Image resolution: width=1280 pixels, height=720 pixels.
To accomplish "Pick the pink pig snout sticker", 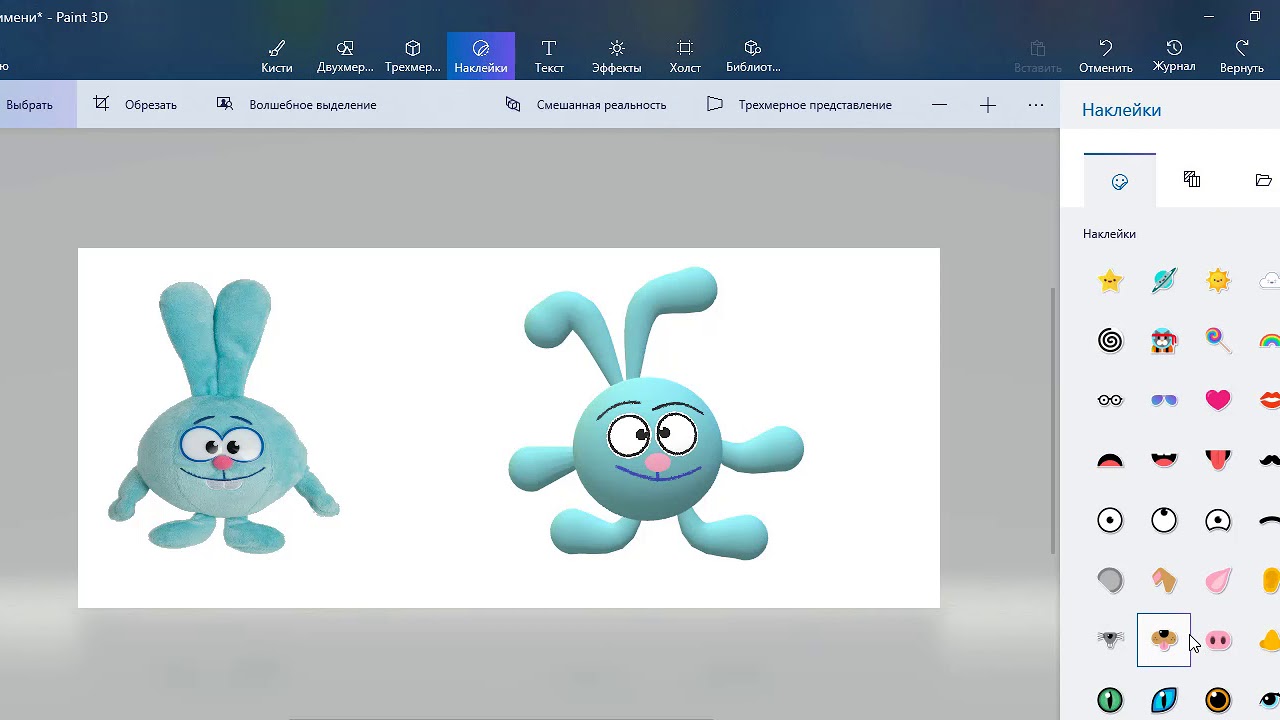I will tap(1218, 640).
